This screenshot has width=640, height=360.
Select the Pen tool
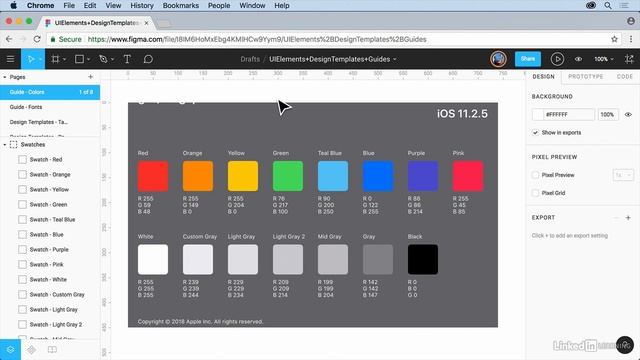pyautogui.click(x=103, y=59)
